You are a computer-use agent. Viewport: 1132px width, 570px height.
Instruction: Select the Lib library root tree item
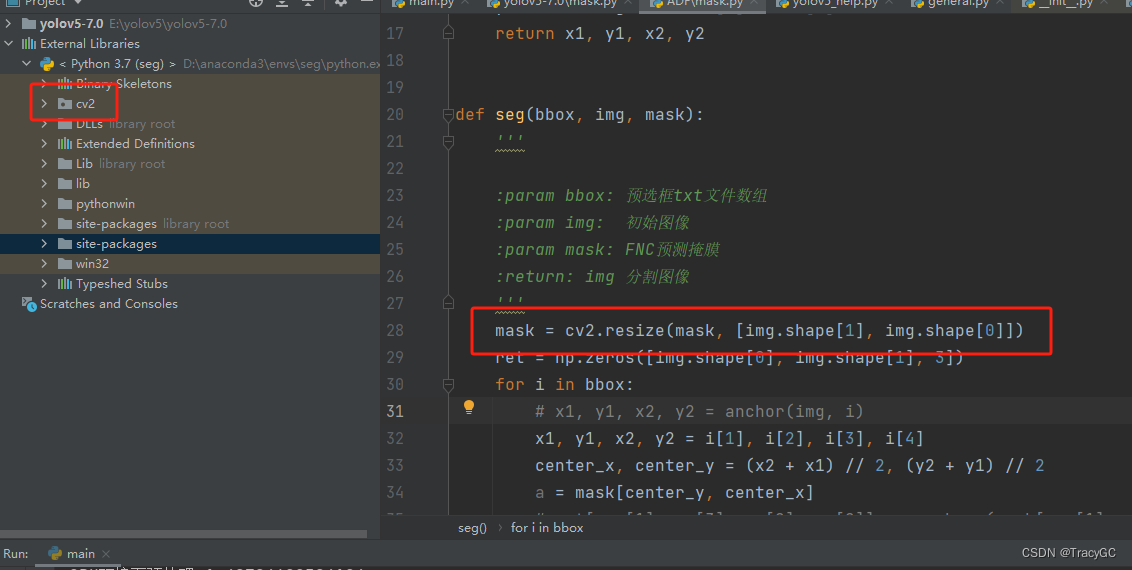tap(190, 164)
